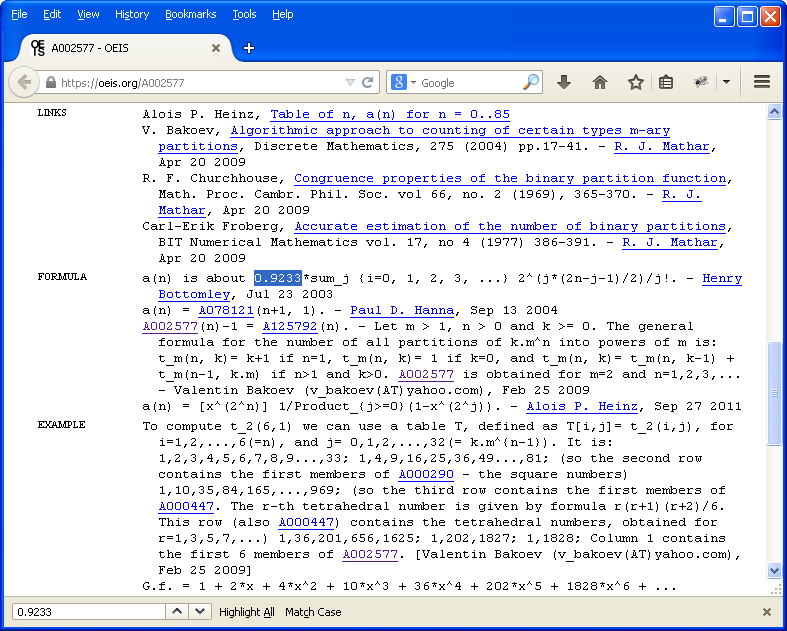Viewport: 787px width, 631px height.
Task: Open Accurate estimation of binary partitions link
Action: [x=510, y=226]
